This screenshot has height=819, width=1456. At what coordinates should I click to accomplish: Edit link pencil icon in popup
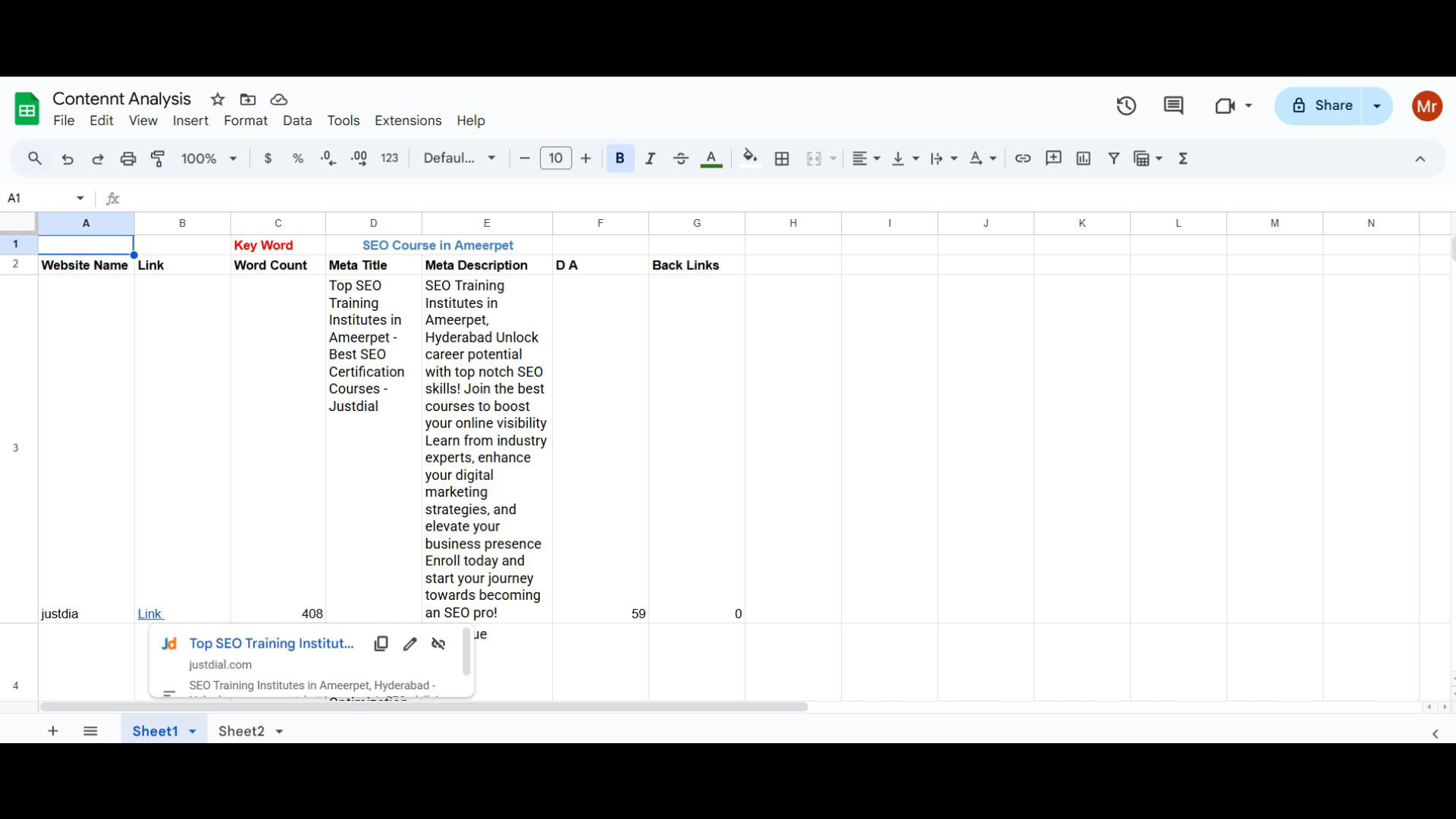[x=410, y=644]
